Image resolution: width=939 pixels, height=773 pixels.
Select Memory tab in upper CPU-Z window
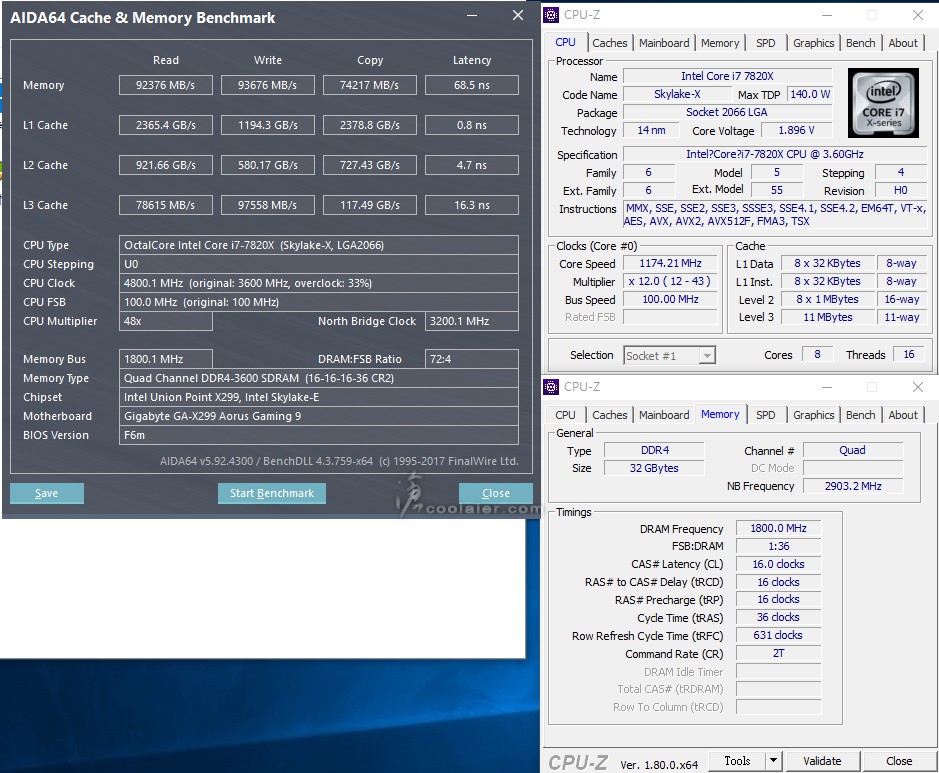pos(720,43)
